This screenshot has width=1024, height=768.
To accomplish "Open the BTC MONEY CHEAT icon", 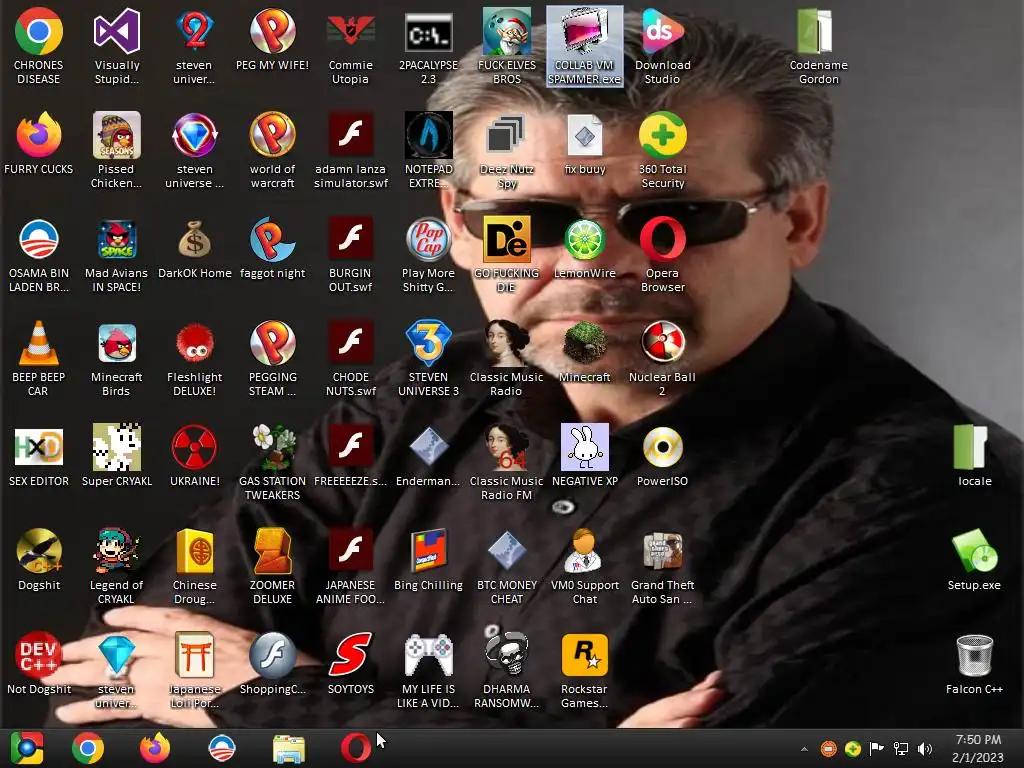I will click(507, 551).
